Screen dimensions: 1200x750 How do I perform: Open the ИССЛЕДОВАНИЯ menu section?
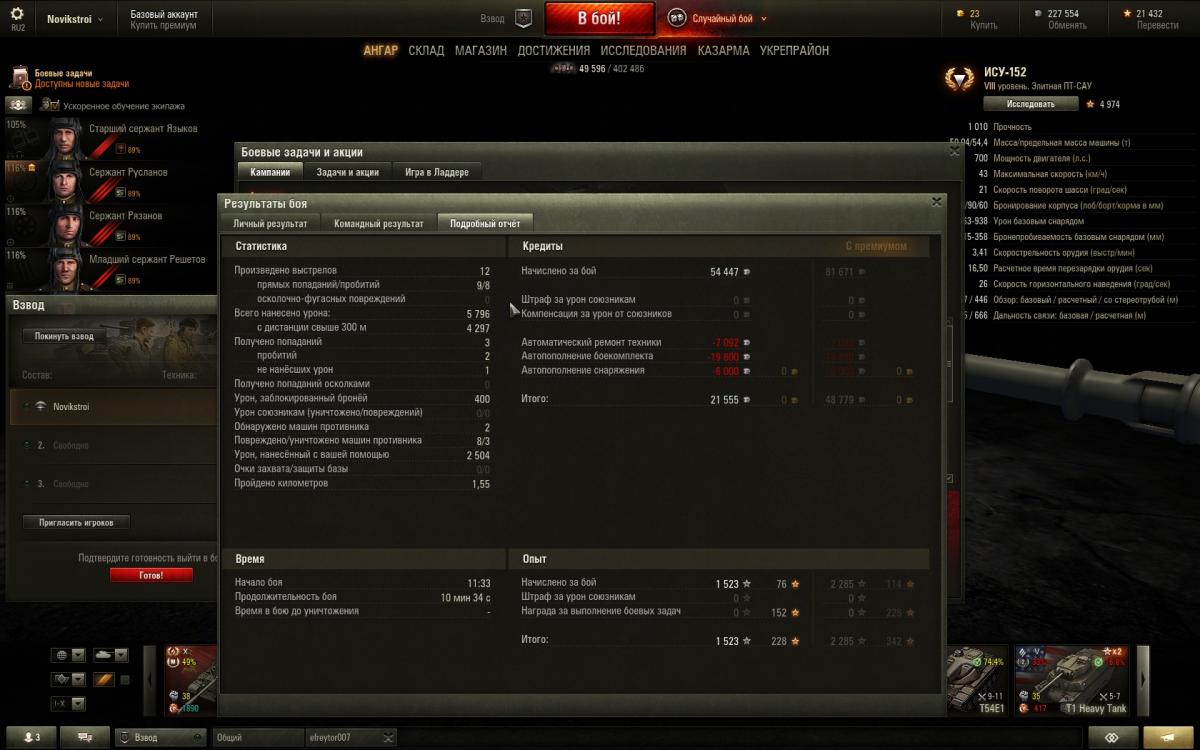tap(643, 50)
